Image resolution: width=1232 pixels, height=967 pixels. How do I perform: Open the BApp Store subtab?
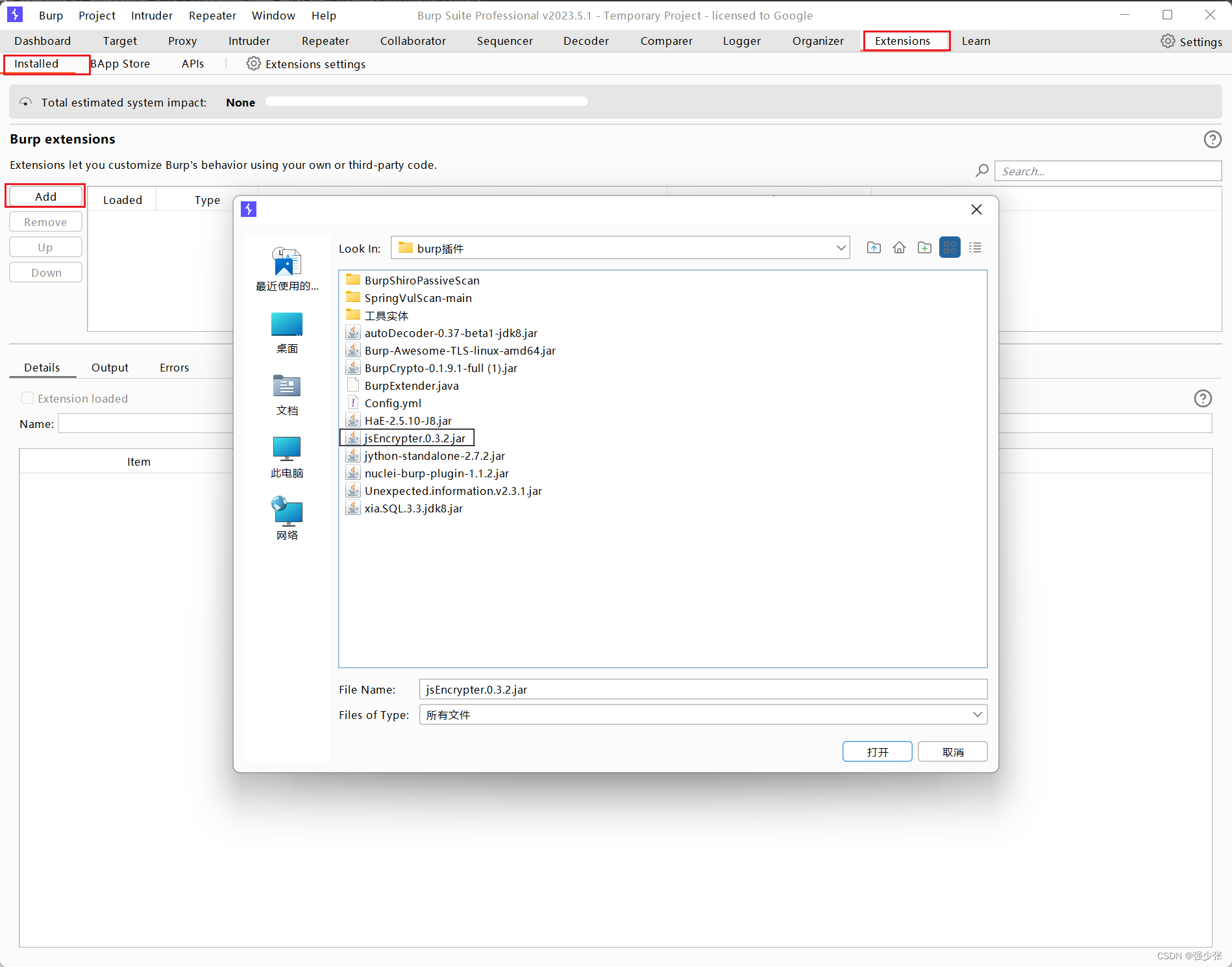coord(121,64)
